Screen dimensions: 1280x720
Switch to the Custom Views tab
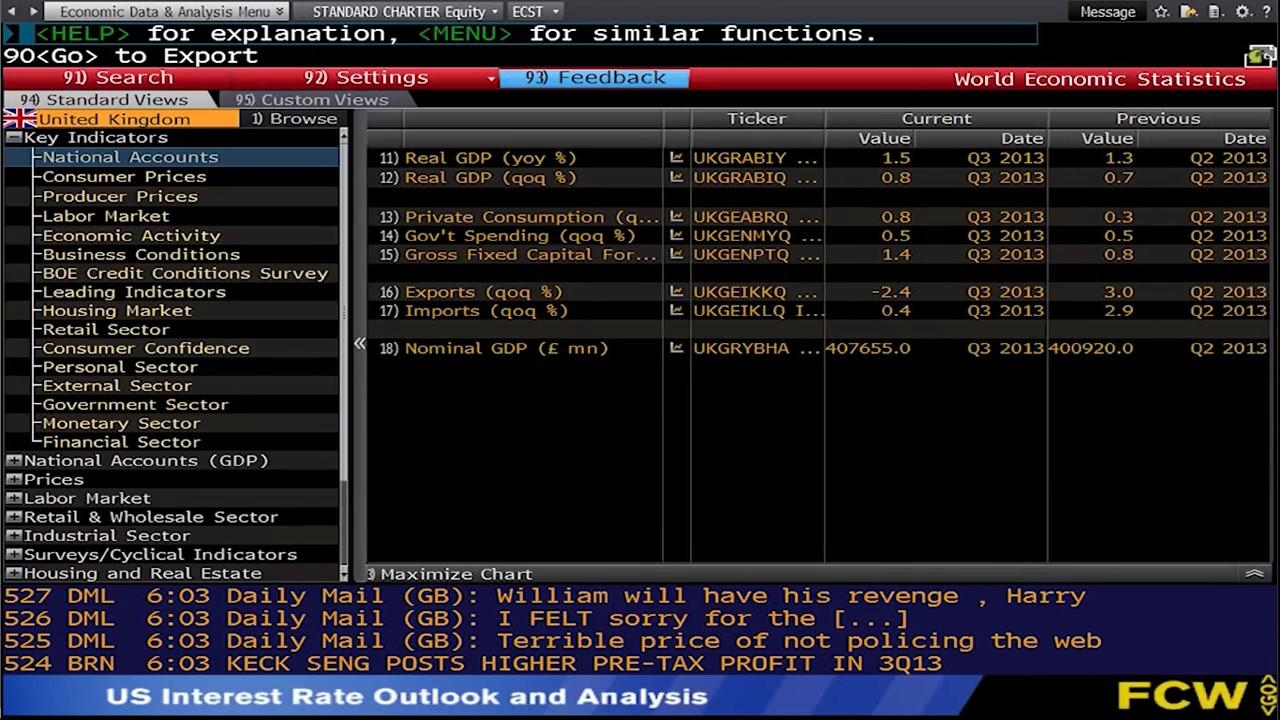click(312, 100)
